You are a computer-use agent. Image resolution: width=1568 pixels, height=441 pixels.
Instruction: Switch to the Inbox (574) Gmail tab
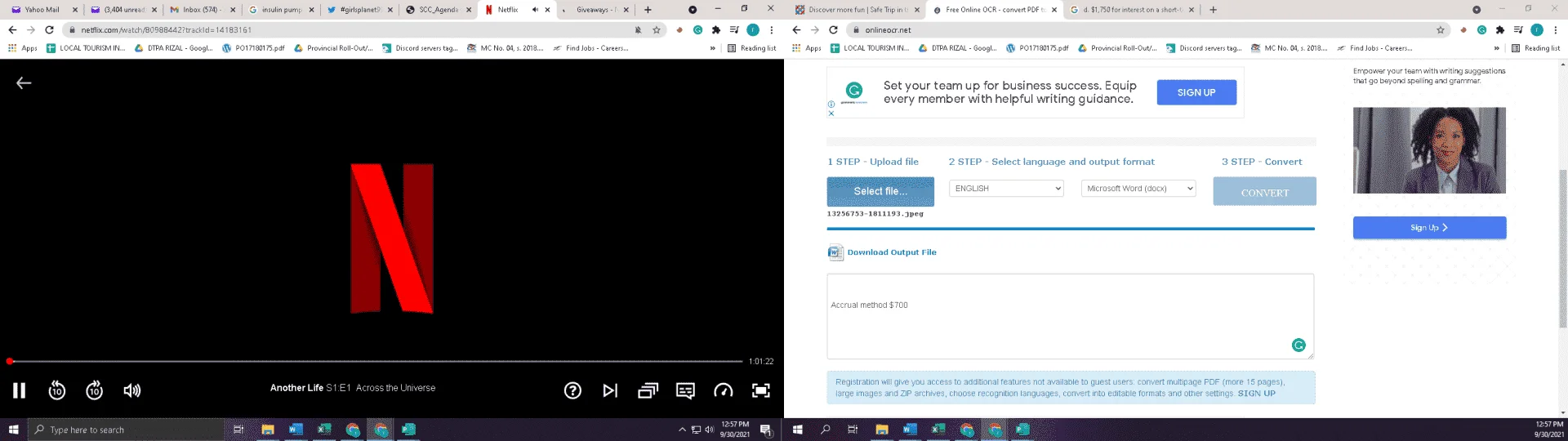(201, 10)
